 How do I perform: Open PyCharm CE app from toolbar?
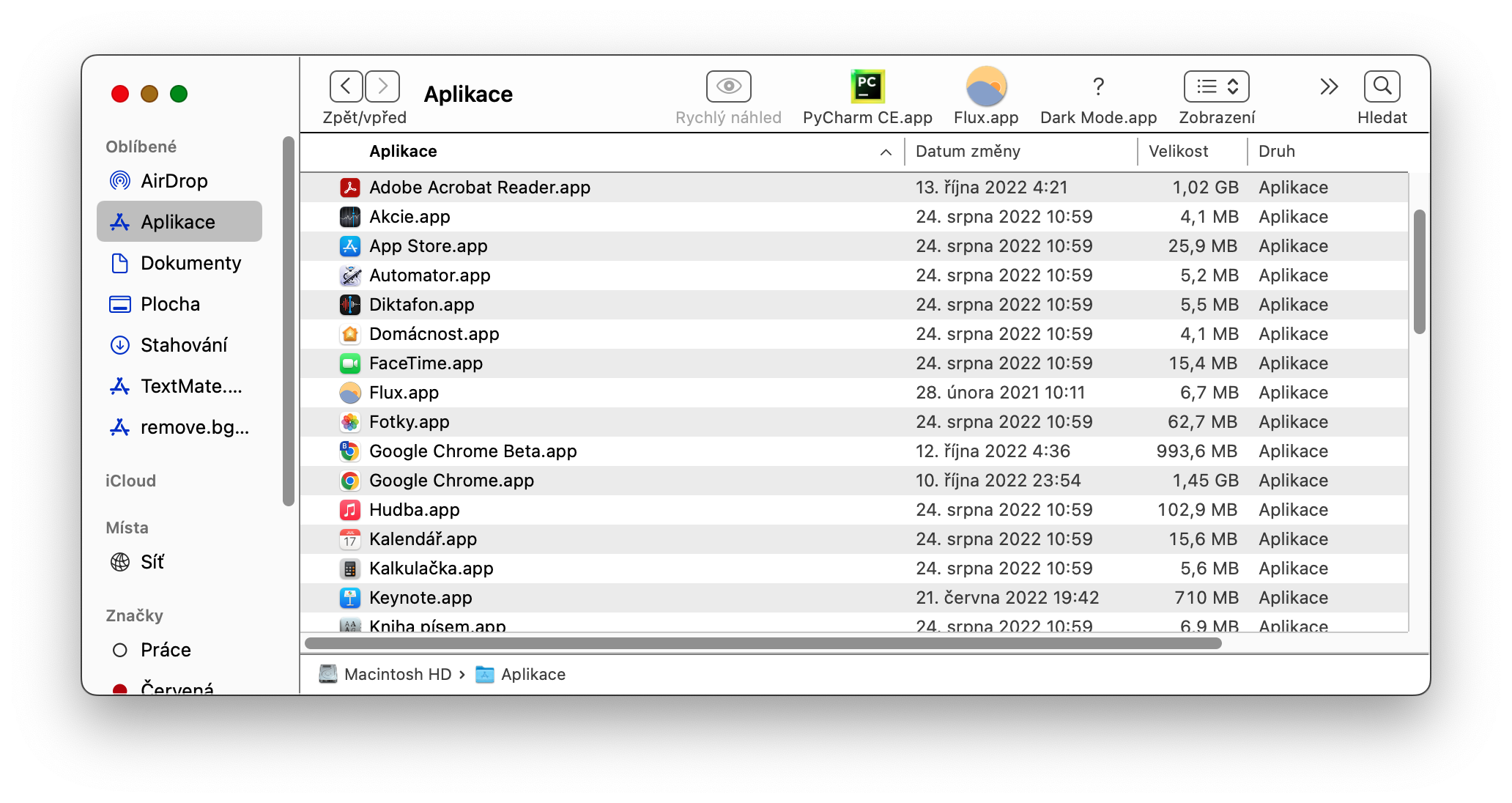(x=867, y=87)
